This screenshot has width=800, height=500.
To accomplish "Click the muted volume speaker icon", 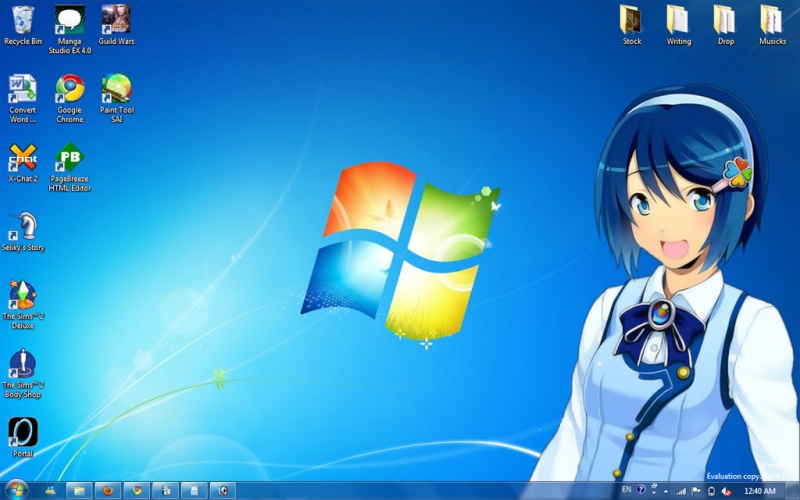I will (726, 491).
